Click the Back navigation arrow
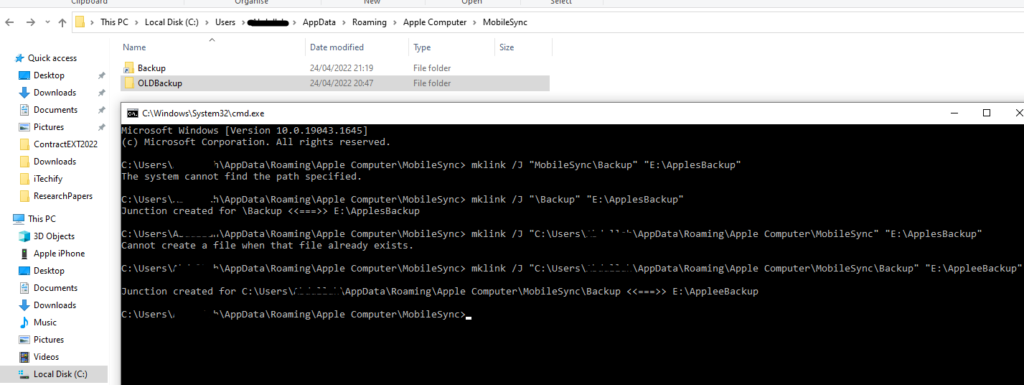Screen dimensions: 1024x385 (x=10, y=22)
